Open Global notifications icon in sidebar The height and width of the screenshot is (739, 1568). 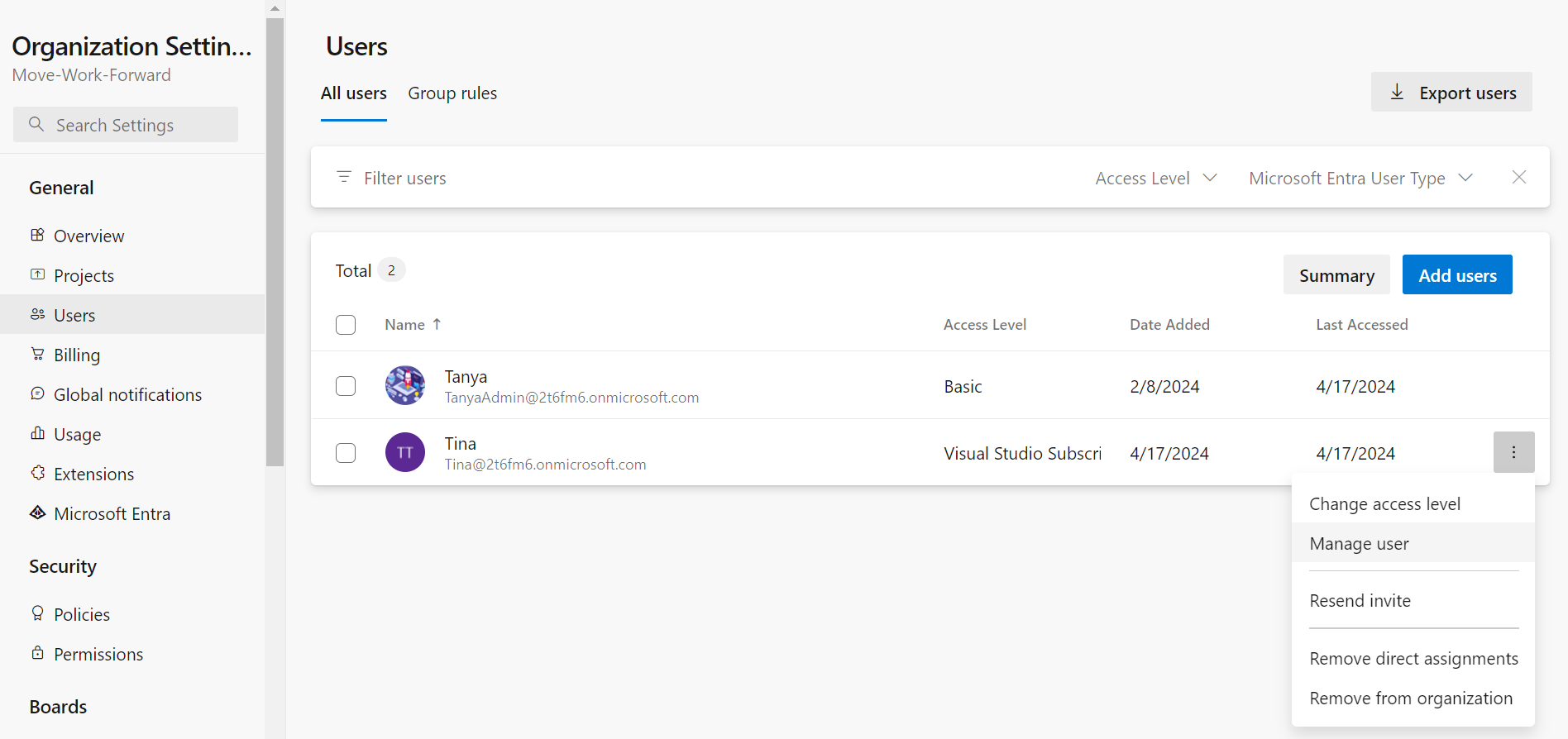click(x=37, y=393)
